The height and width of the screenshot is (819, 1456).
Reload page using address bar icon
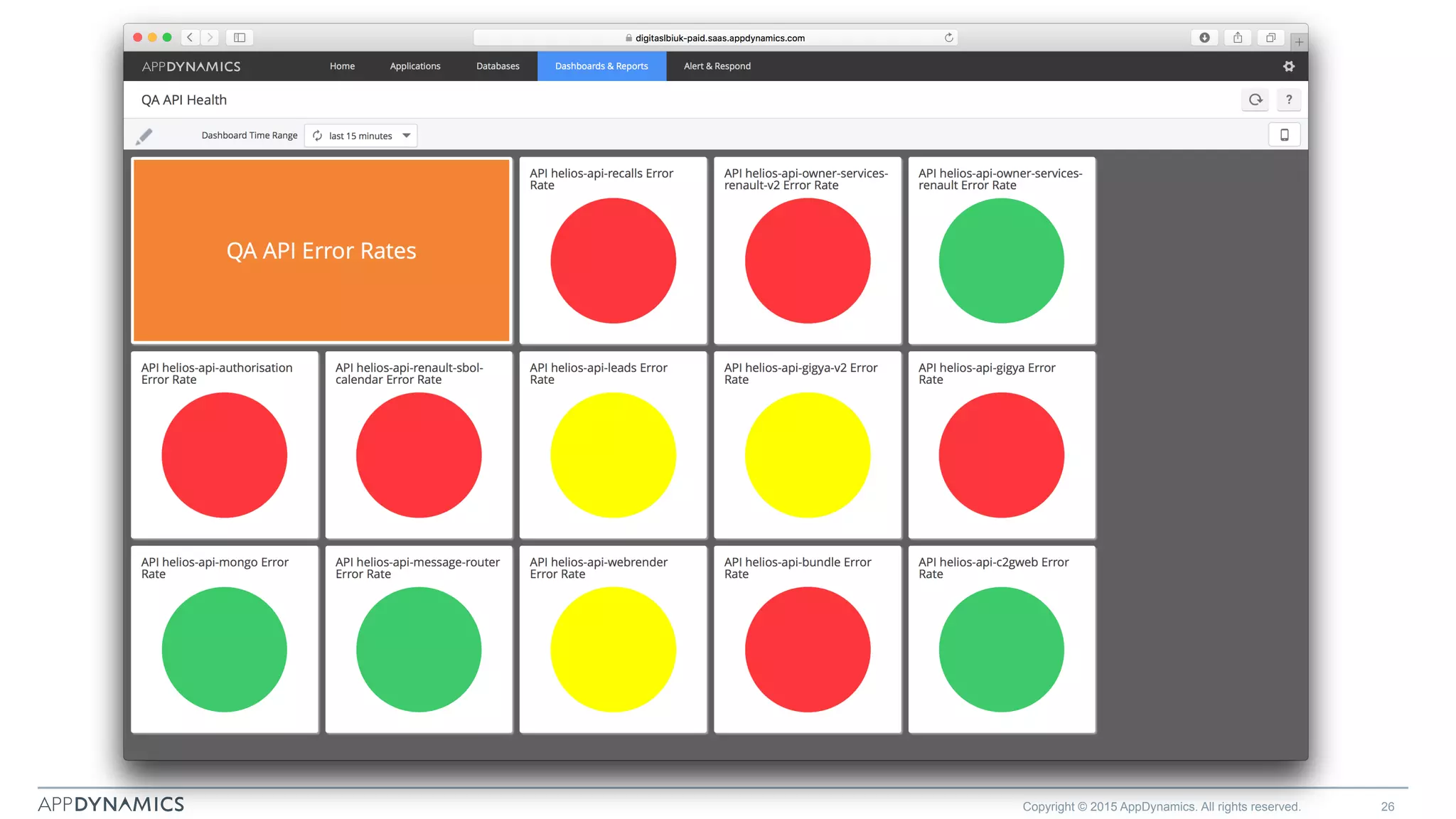948,38
